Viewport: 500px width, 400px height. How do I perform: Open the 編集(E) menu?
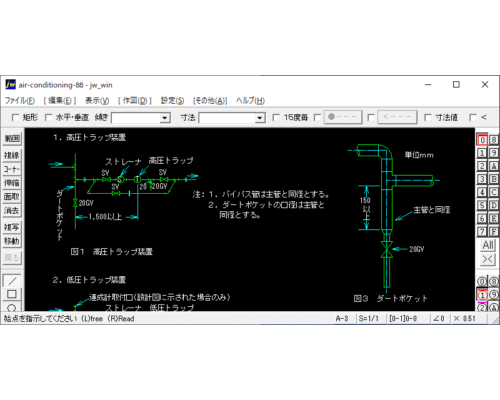tap(60, 100)
